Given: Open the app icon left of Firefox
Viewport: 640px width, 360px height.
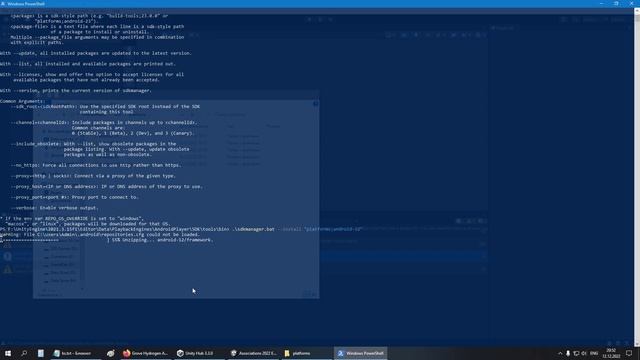Looking at the screenshot, I should [111, 353].
